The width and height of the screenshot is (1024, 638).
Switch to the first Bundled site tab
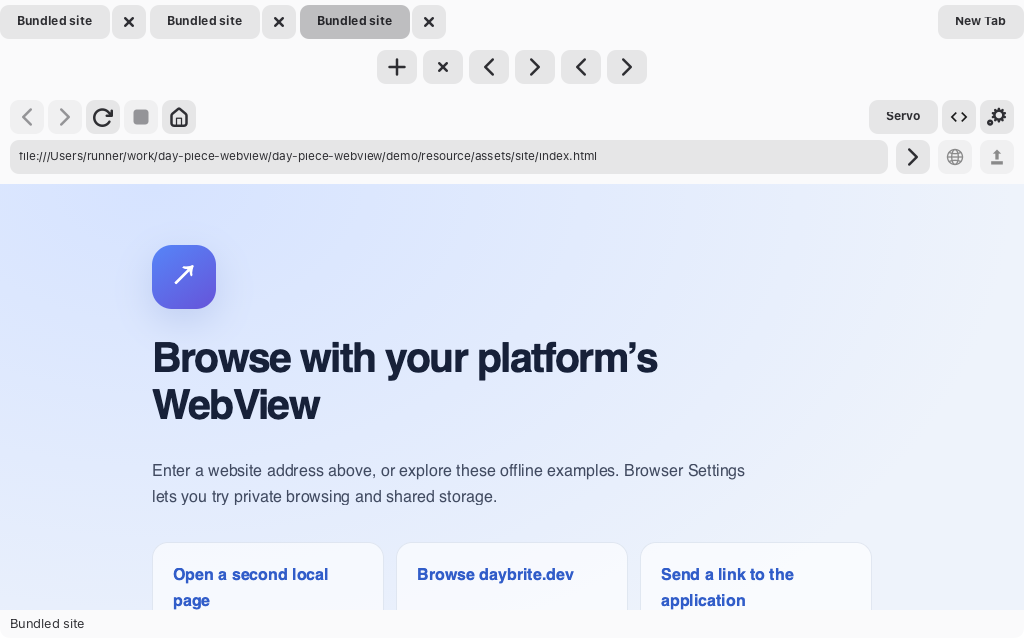point(55,22)
